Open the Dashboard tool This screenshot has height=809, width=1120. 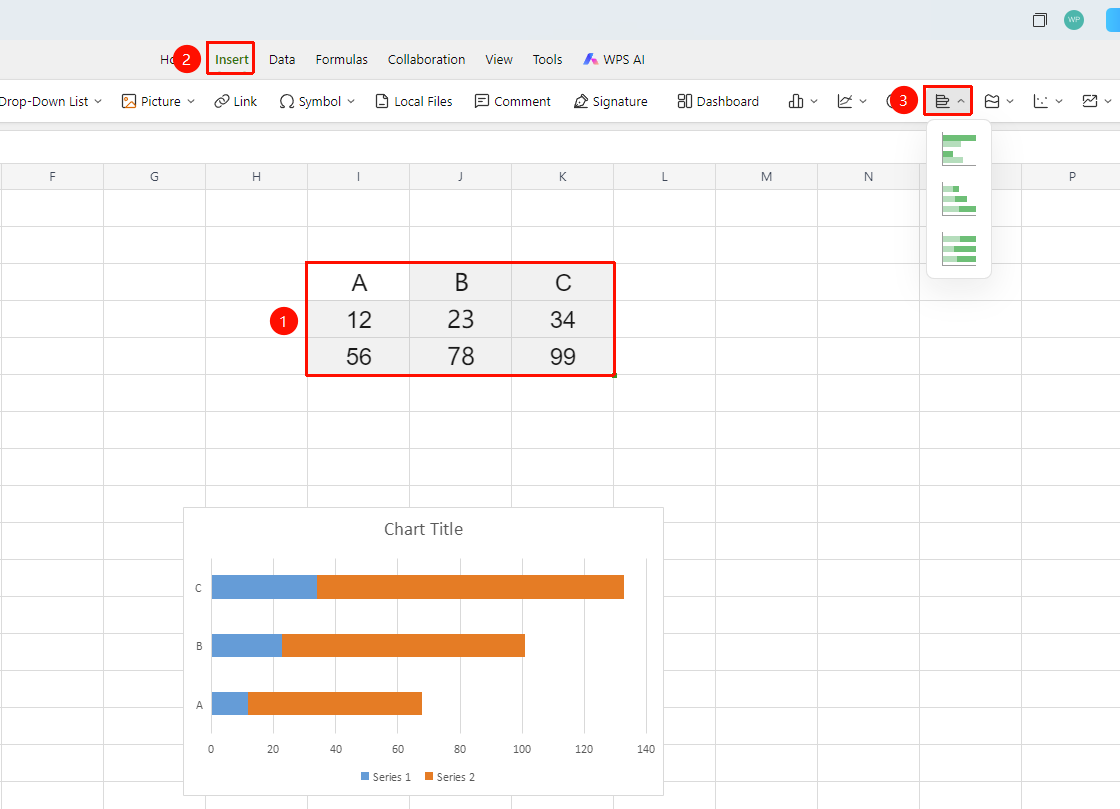(x=718, y=101)
